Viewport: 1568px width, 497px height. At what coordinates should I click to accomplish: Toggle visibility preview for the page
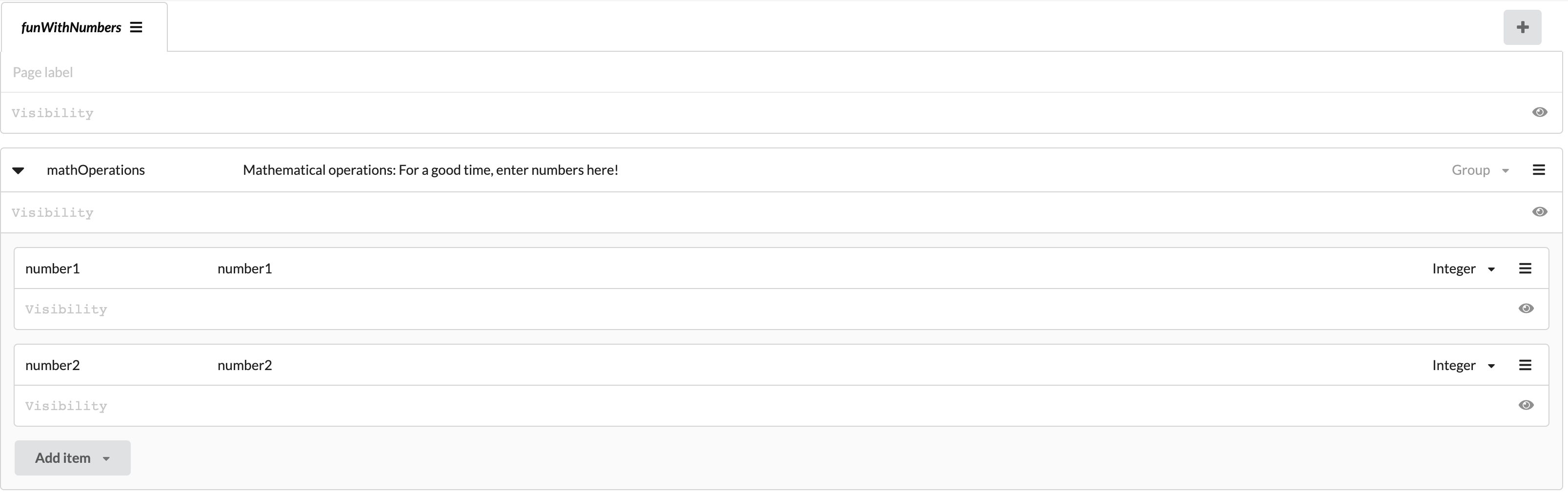click(1540, 112)
